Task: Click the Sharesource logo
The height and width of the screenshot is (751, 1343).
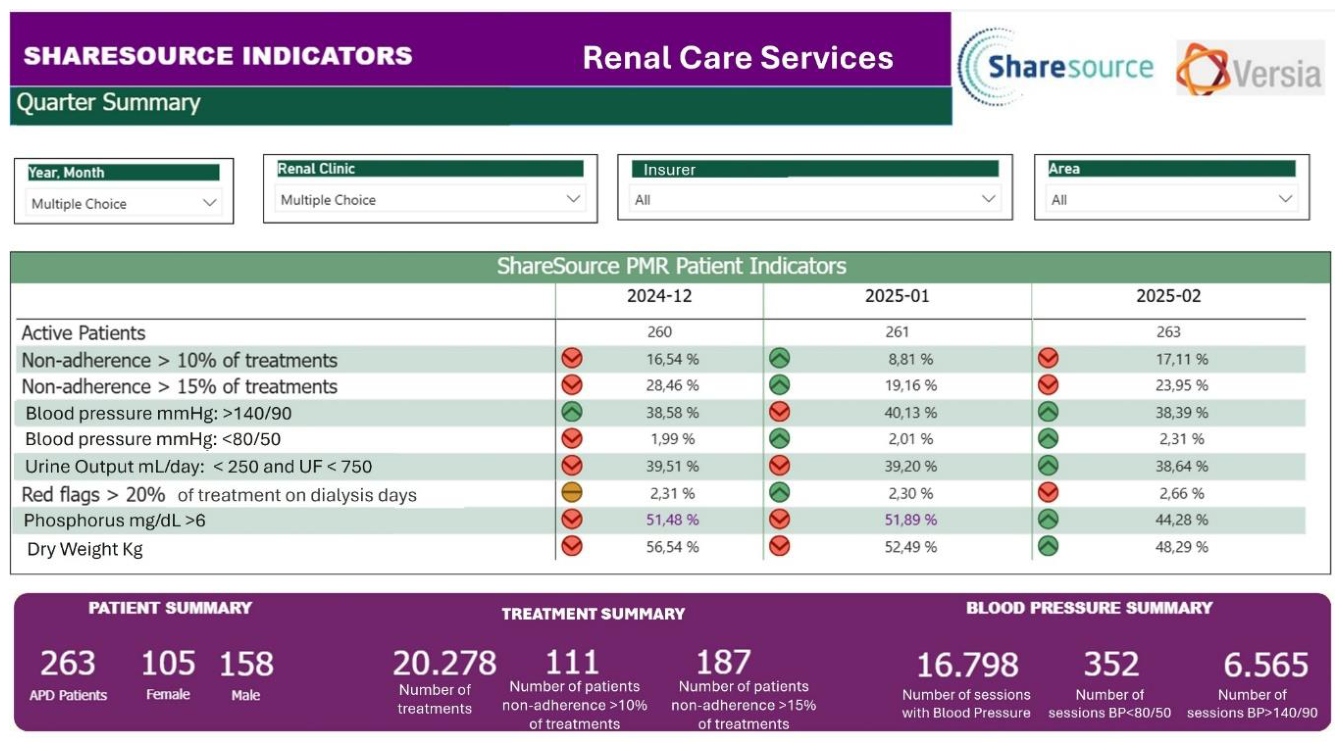Action: [x=1056, y=67]
